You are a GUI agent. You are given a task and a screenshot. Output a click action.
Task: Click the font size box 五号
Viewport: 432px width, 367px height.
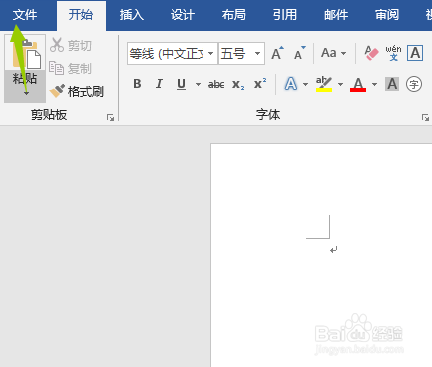coord(235,53)
